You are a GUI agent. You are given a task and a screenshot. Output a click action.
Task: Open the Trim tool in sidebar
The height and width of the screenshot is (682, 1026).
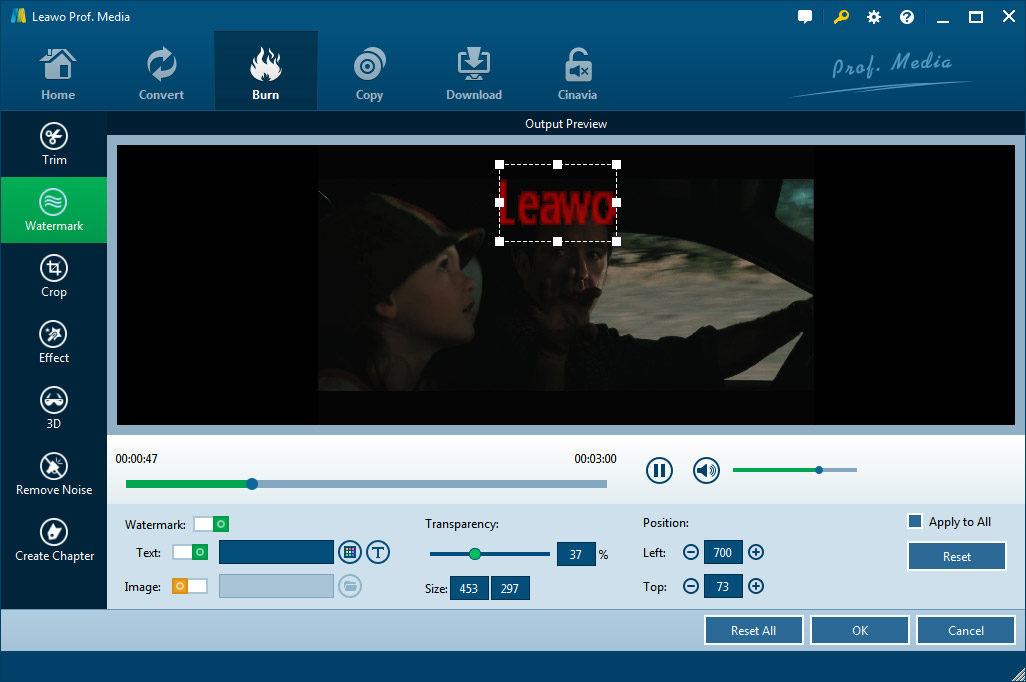point(54,144)
